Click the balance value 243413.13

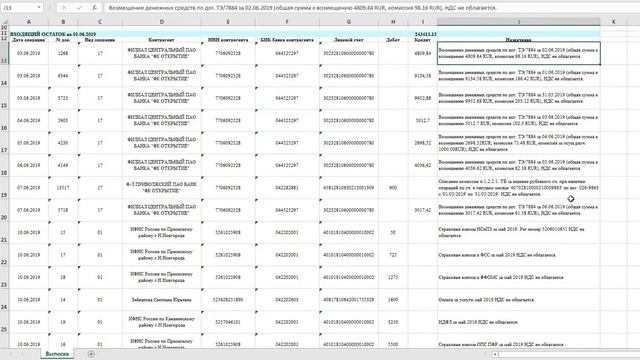click(425, 34)
